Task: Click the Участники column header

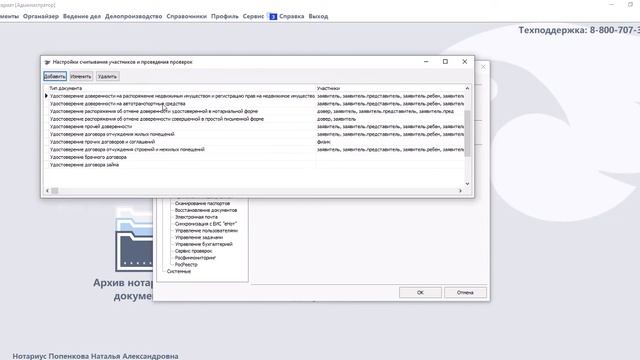Action: pos(390,88)
